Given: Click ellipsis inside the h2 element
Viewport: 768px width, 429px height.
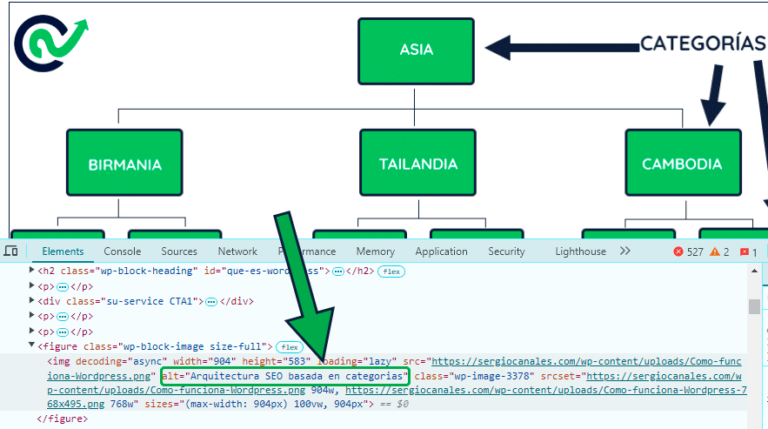Looking at the screenshot, I should [337, 271].
